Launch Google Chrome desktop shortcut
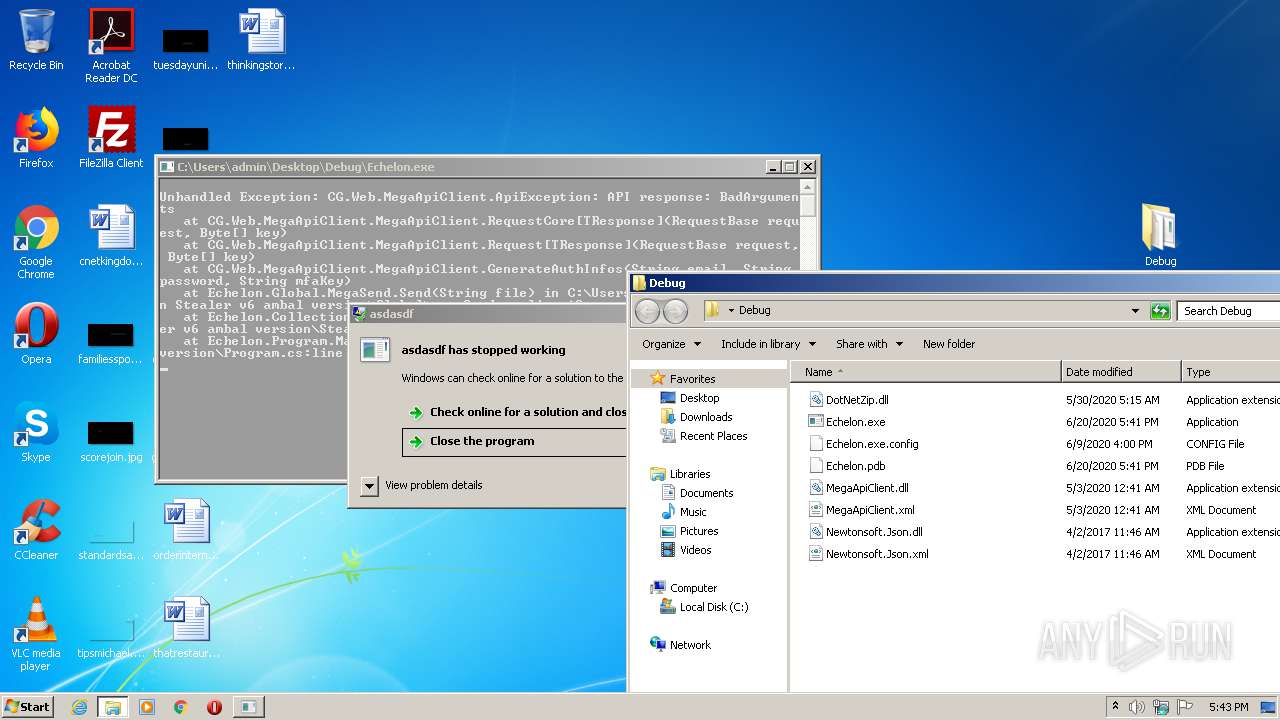Viewport: 1280px width, 720px height. pyautogui.click(x=36, y=242)
